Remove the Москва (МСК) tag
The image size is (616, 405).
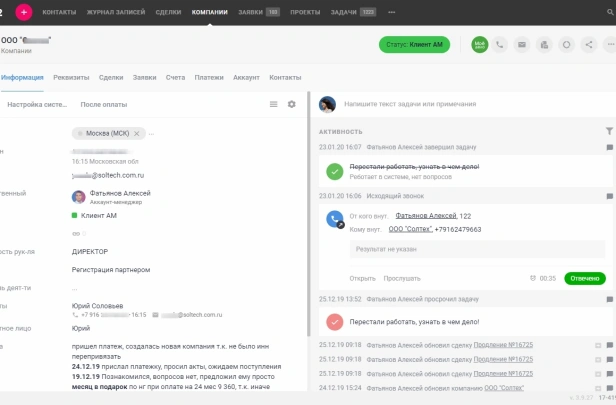138,133
